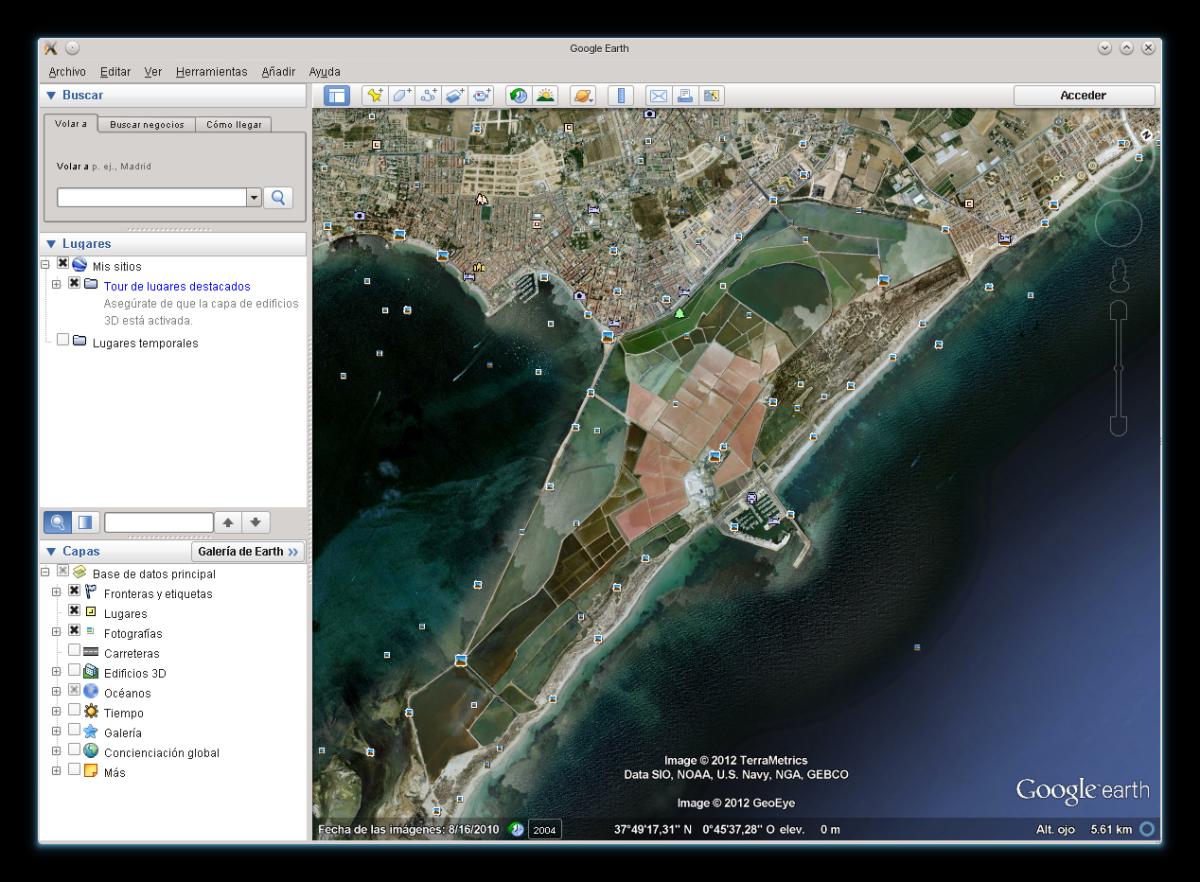Click the add image overlay tool
The width and height of the screenshot is (1200, 882).
point(456,96)
